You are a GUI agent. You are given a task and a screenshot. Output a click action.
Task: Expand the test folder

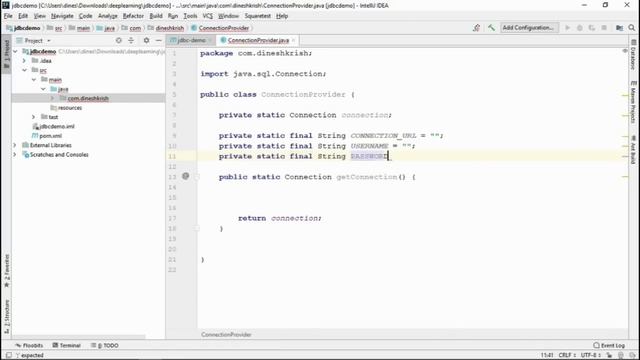(34, 117)
